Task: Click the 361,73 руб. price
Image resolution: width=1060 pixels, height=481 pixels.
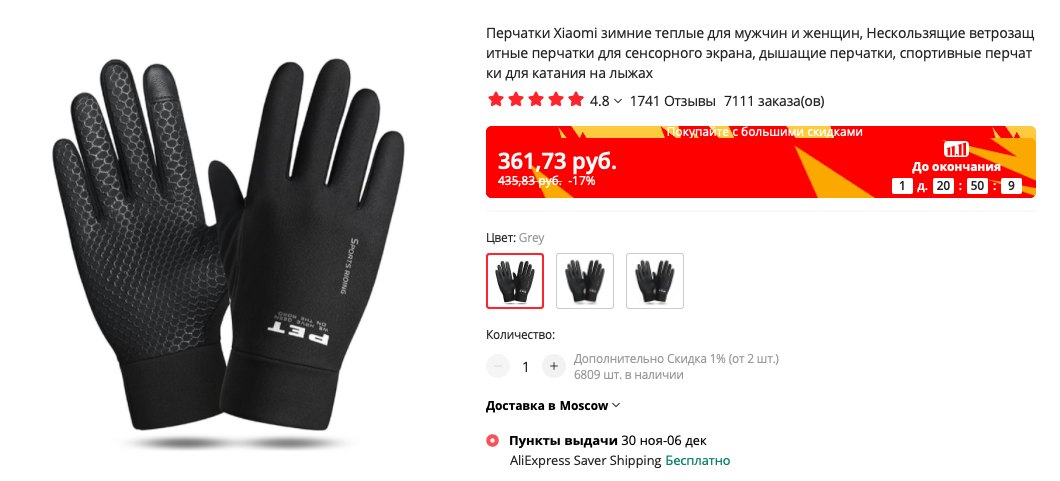Action: click(x=558, y=161)
